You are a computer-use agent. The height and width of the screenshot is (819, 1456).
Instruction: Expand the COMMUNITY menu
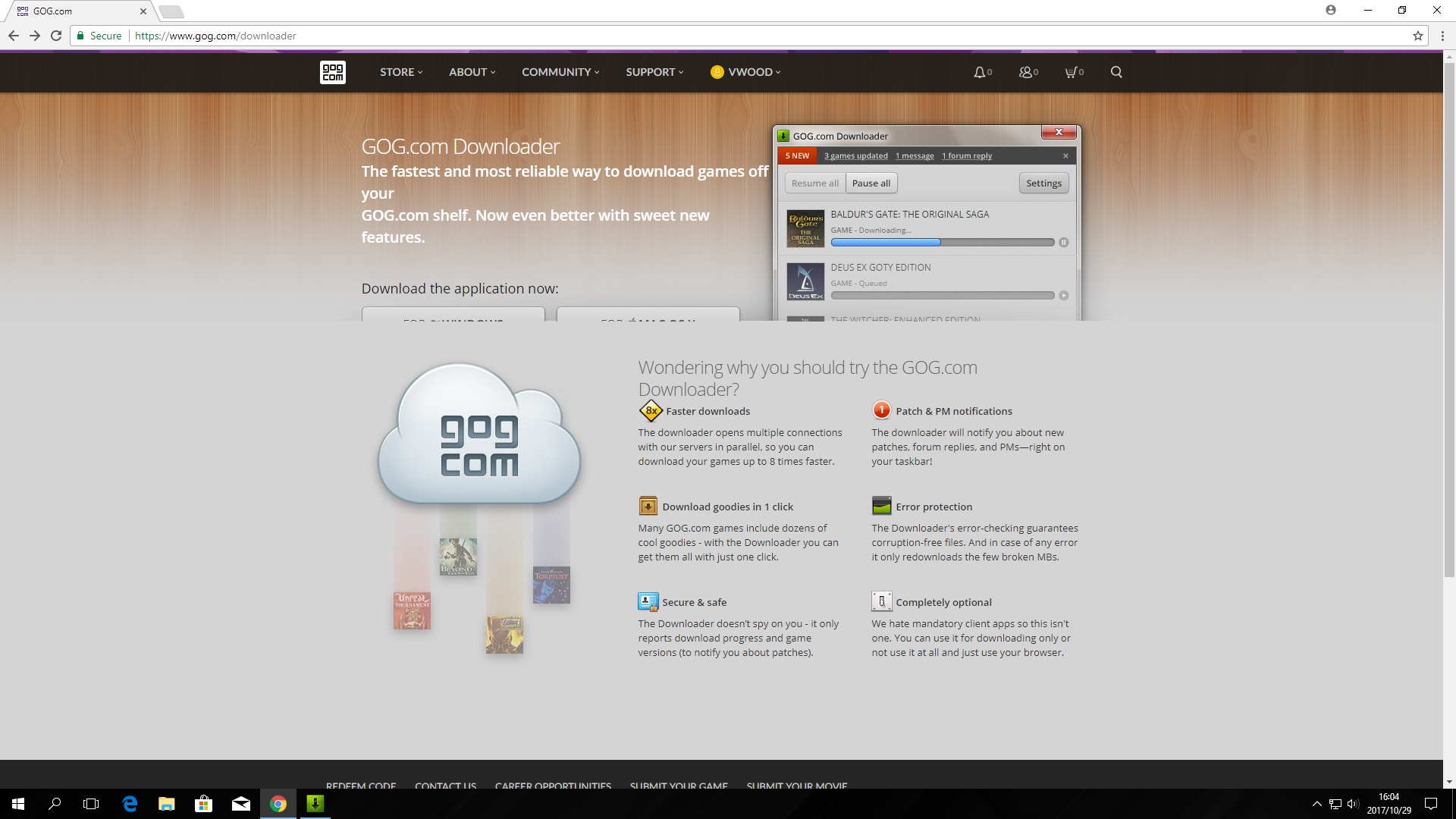[560, 72]
